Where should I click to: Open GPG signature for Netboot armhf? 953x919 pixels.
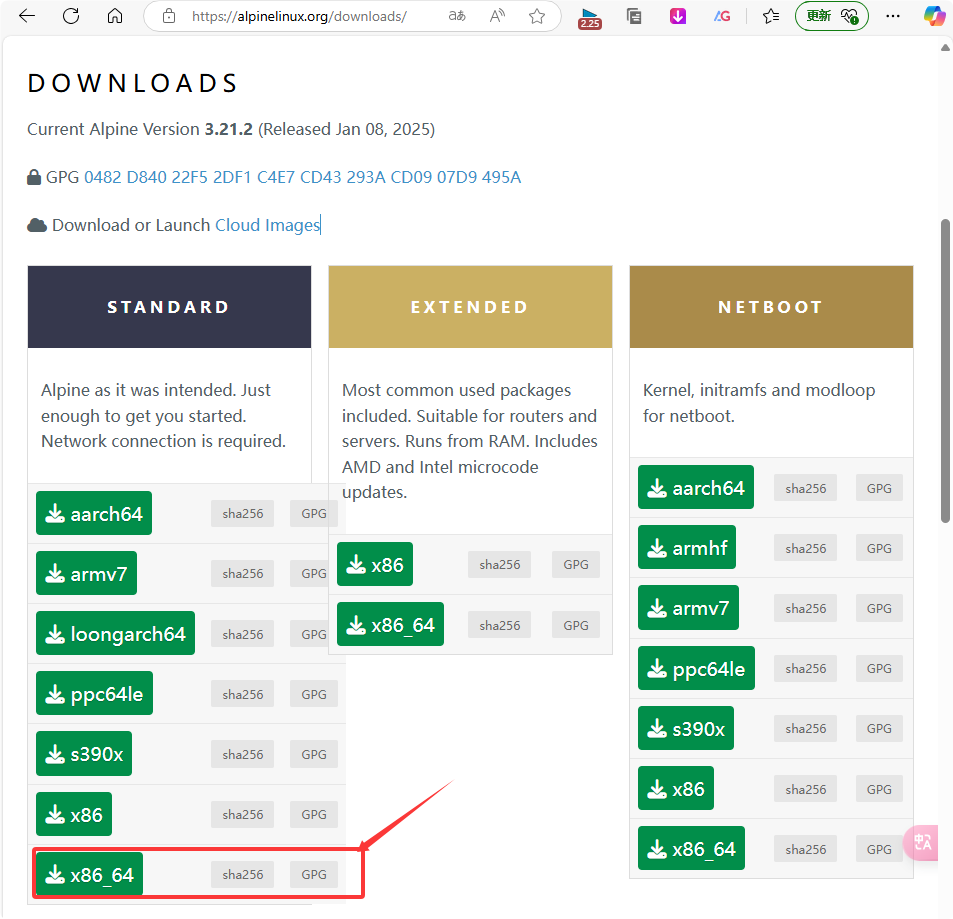[879, 548]
